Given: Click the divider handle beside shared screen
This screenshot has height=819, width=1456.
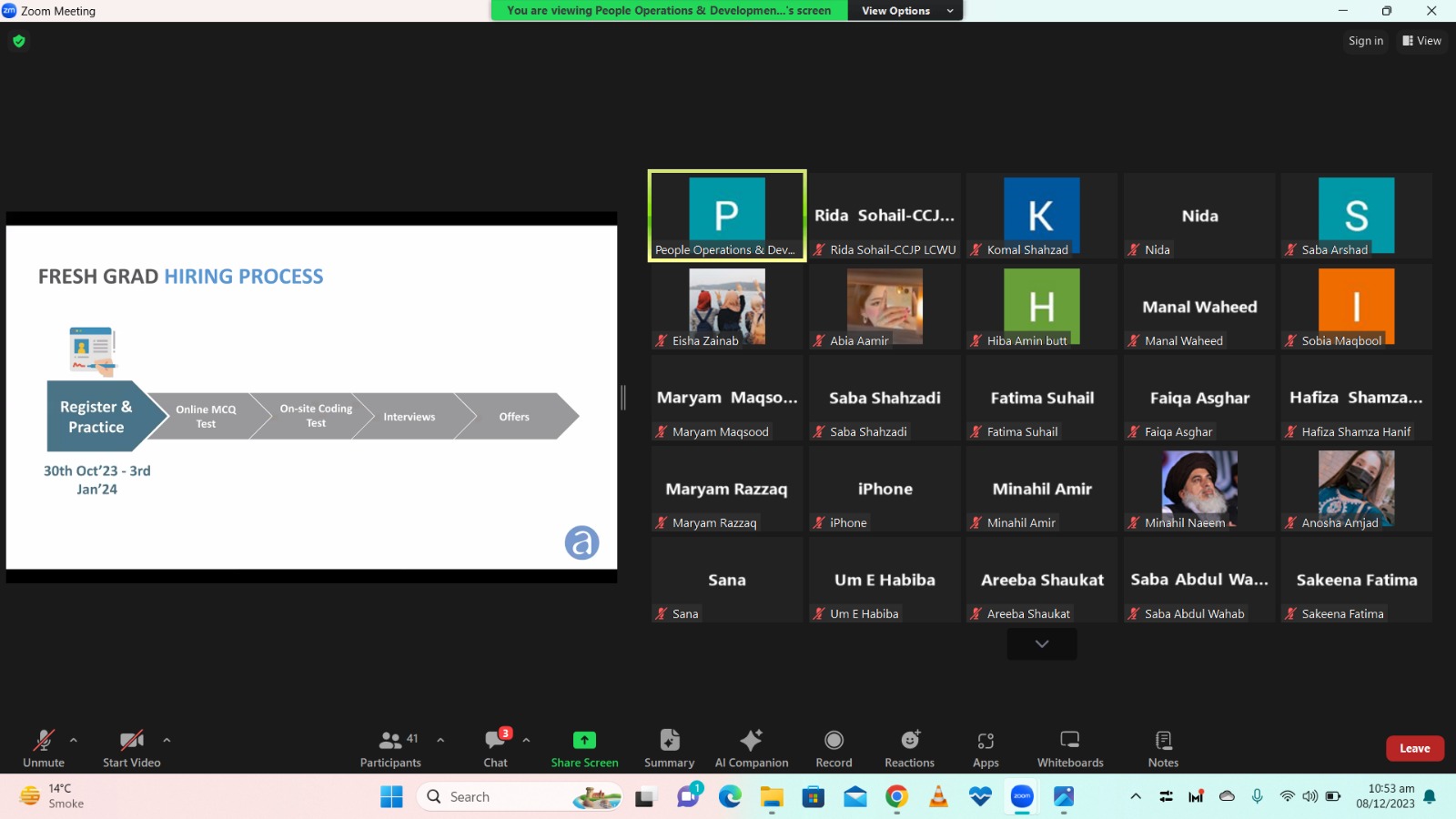Looking at the screenshot, I should pos(623,398).
